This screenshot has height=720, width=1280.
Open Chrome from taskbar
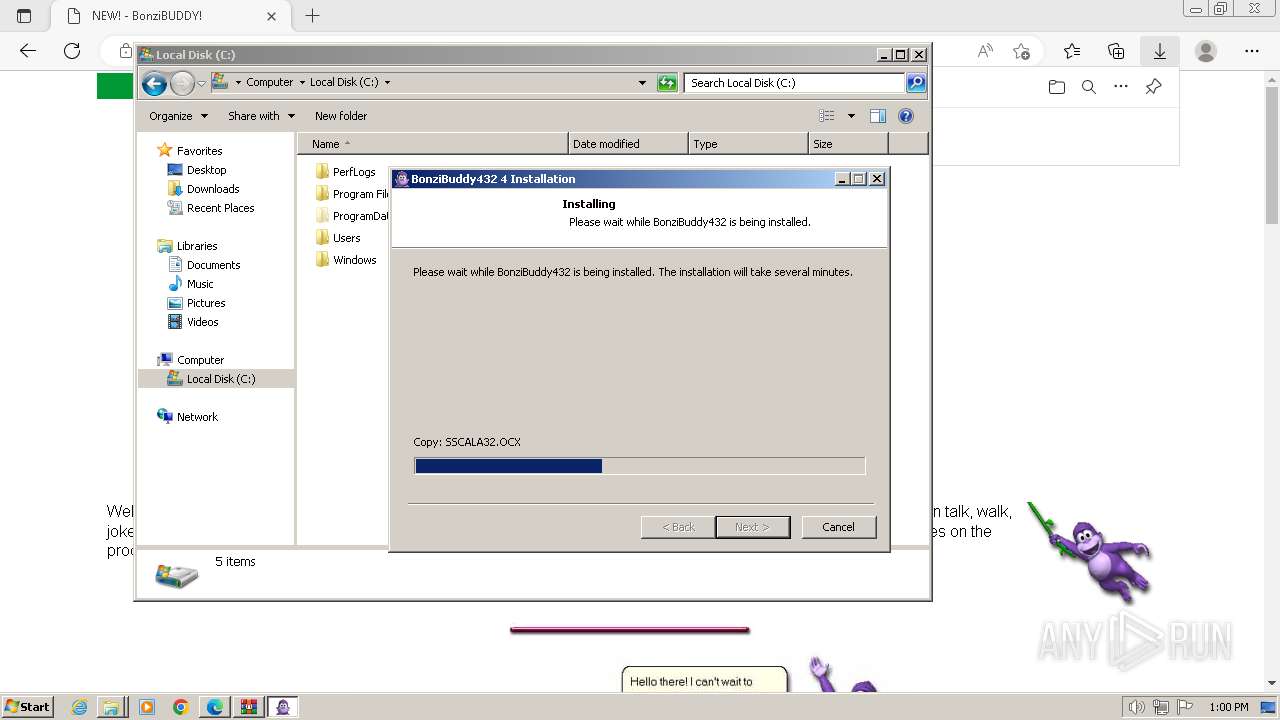181,707
